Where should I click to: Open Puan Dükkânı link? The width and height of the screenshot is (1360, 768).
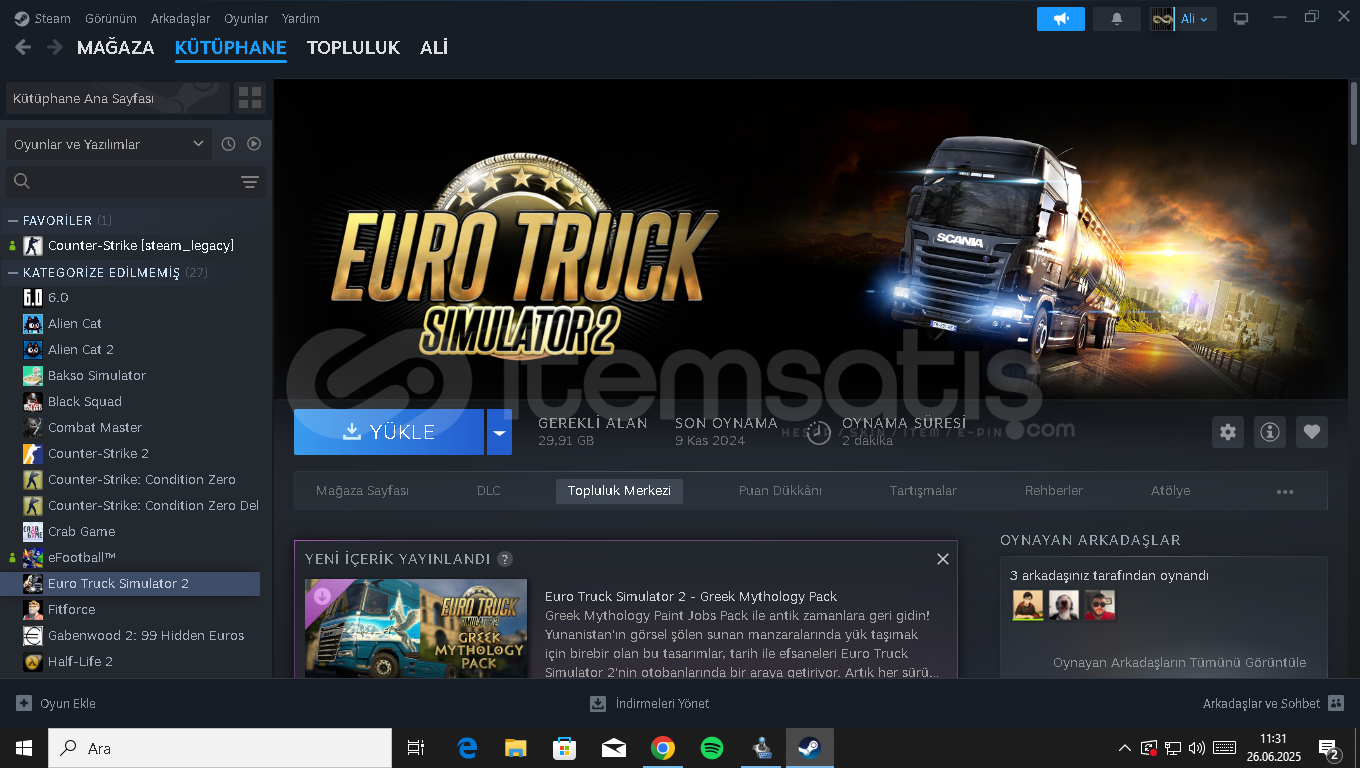[780, 491]
